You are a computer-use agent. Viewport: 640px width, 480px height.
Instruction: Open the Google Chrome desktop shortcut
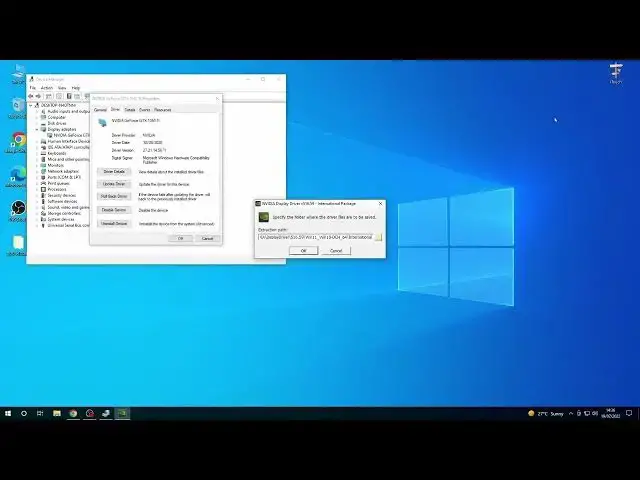tap(18, 142)
